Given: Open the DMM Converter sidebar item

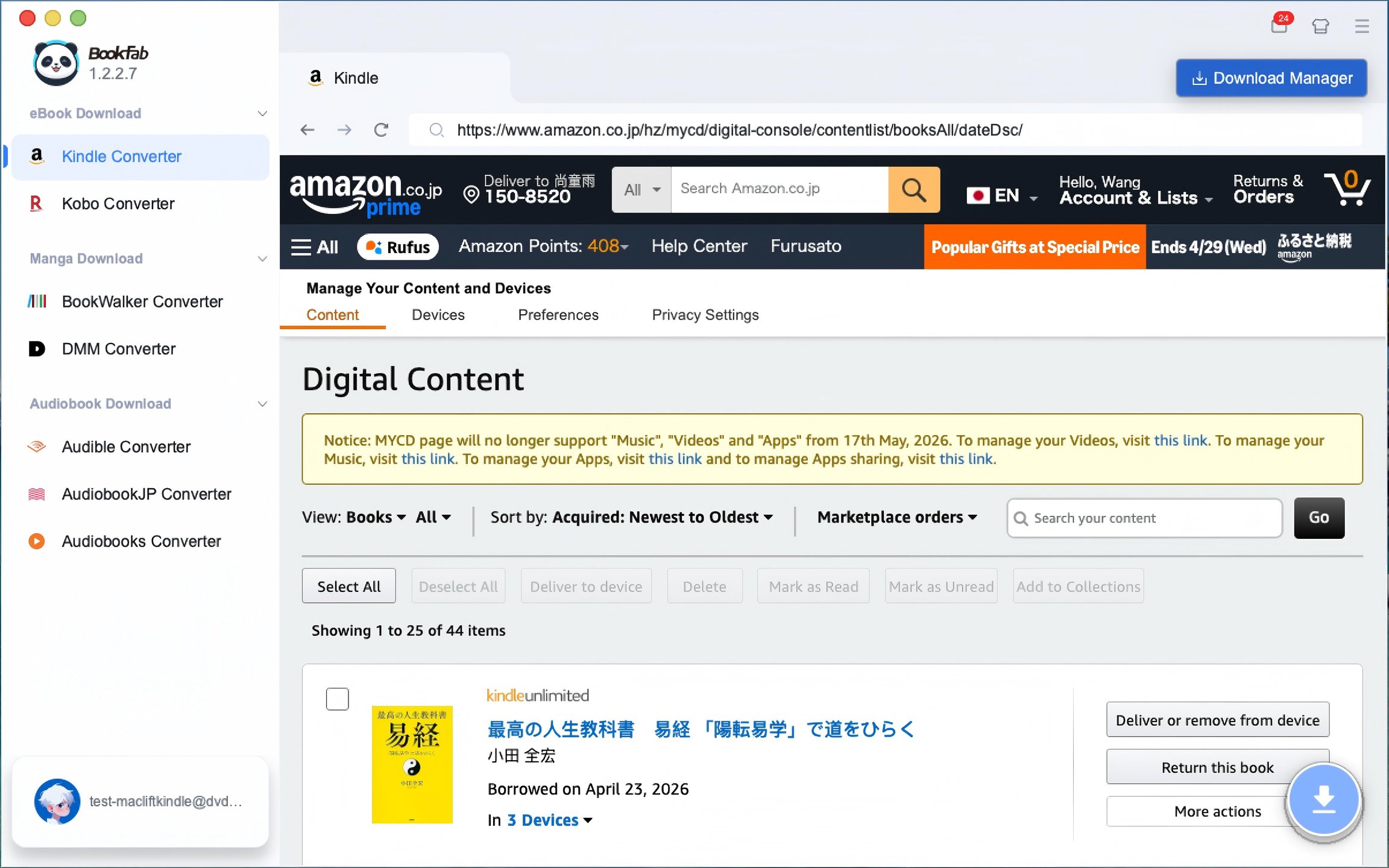Looking at the screenshot, I should tap(140, 349).
